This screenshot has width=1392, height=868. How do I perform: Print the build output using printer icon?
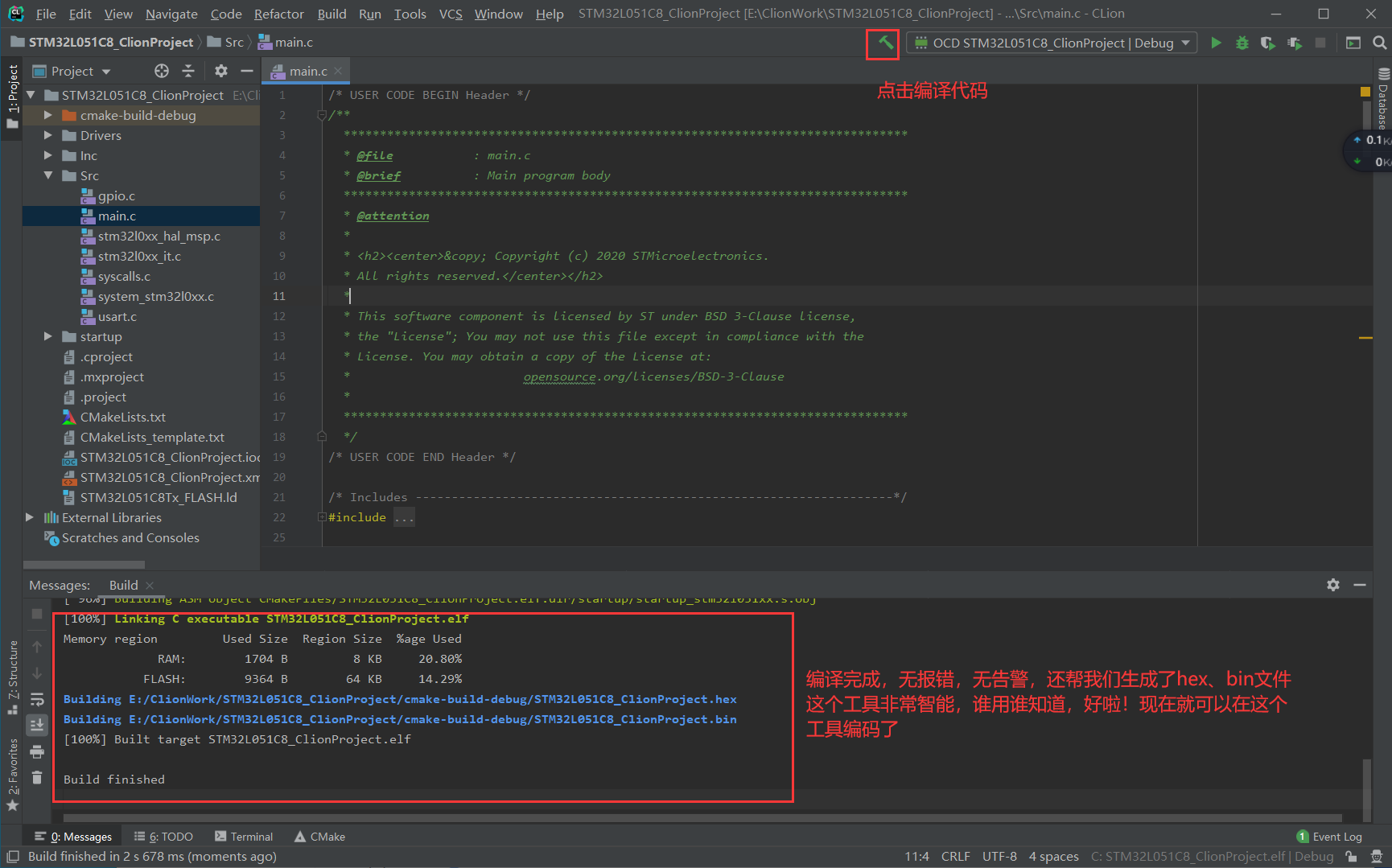pyautogui.click(x=36, y=751)
